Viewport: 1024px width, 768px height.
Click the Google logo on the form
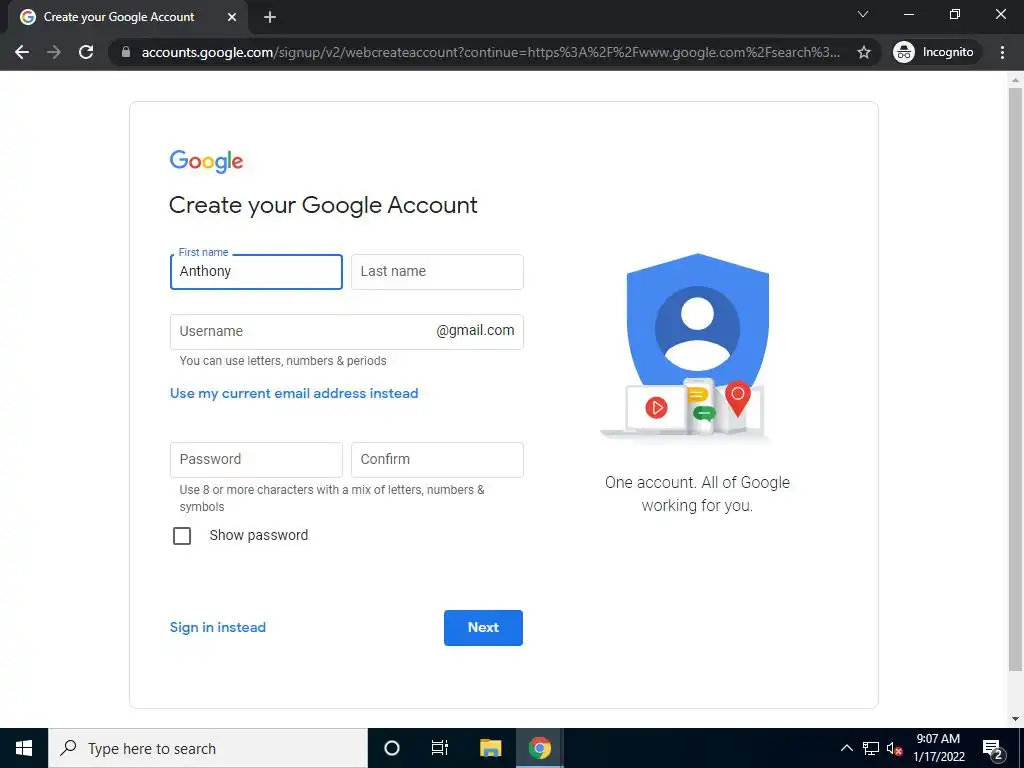click(x=206, y=161)
